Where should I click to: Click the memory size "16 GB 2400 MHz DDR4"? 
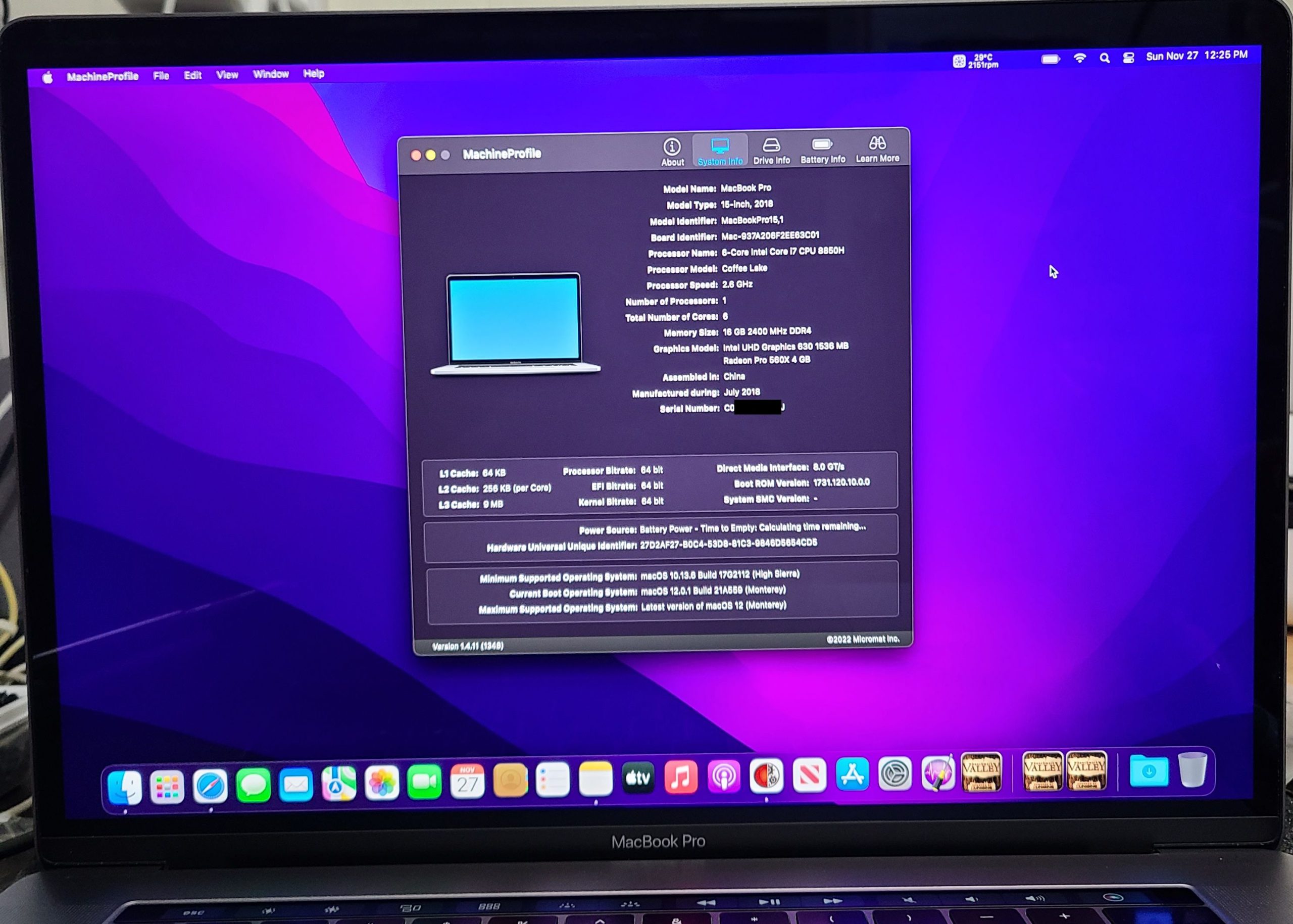coord(767,331)
